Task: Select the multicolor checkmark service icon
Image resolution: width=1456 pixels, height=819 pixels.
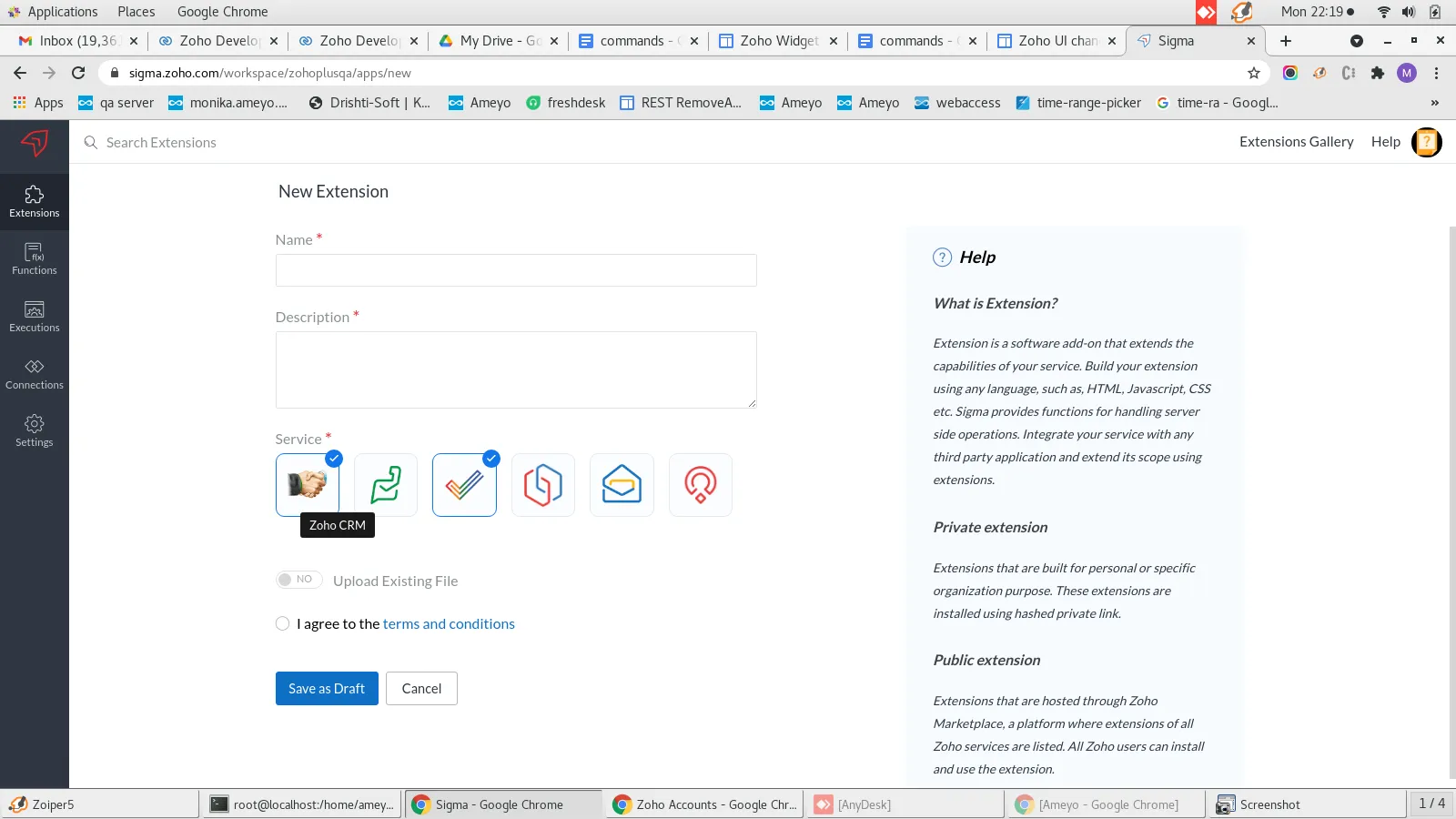Action: [x=464, y=485]
